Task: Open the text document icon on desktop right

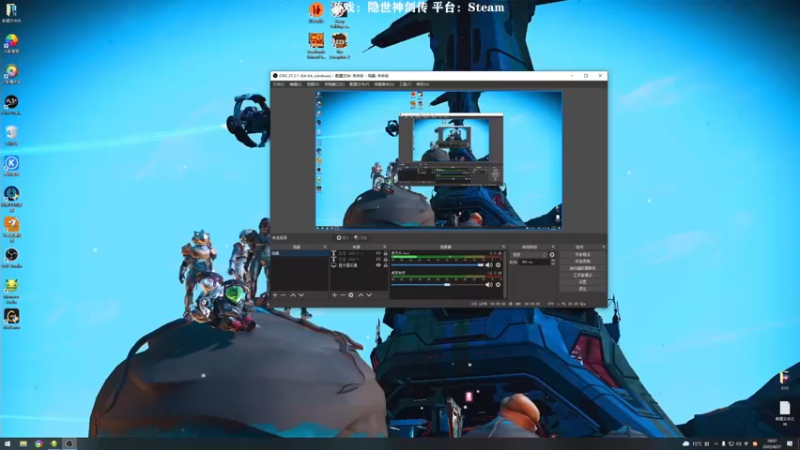Action: tap(785, 412)
